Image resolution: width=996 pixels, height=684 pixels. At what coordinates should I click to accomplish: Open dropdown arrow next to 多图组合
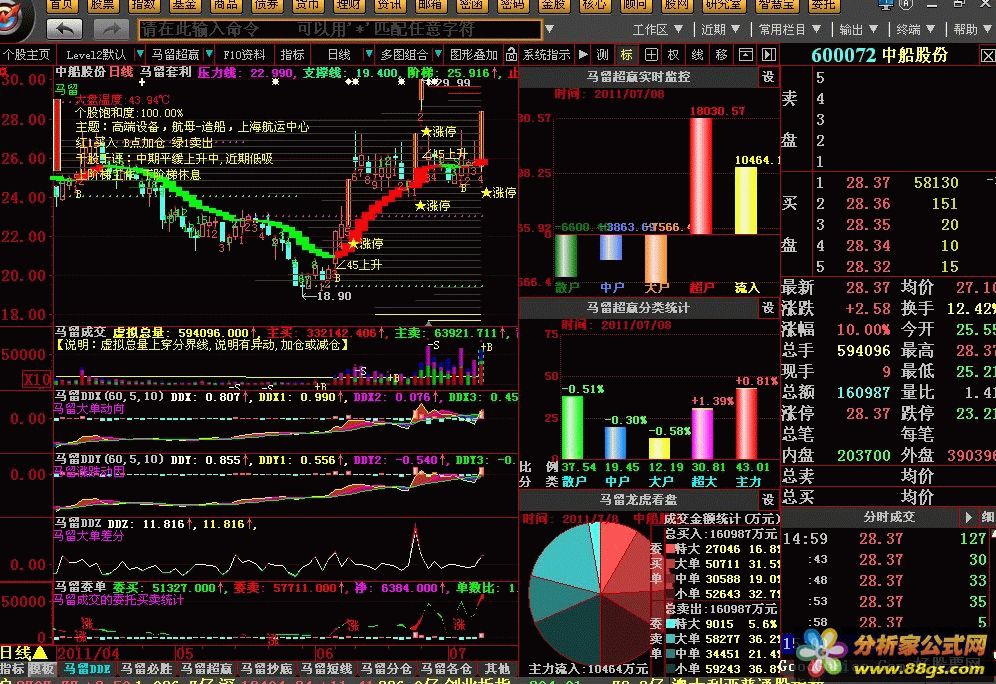438,55
